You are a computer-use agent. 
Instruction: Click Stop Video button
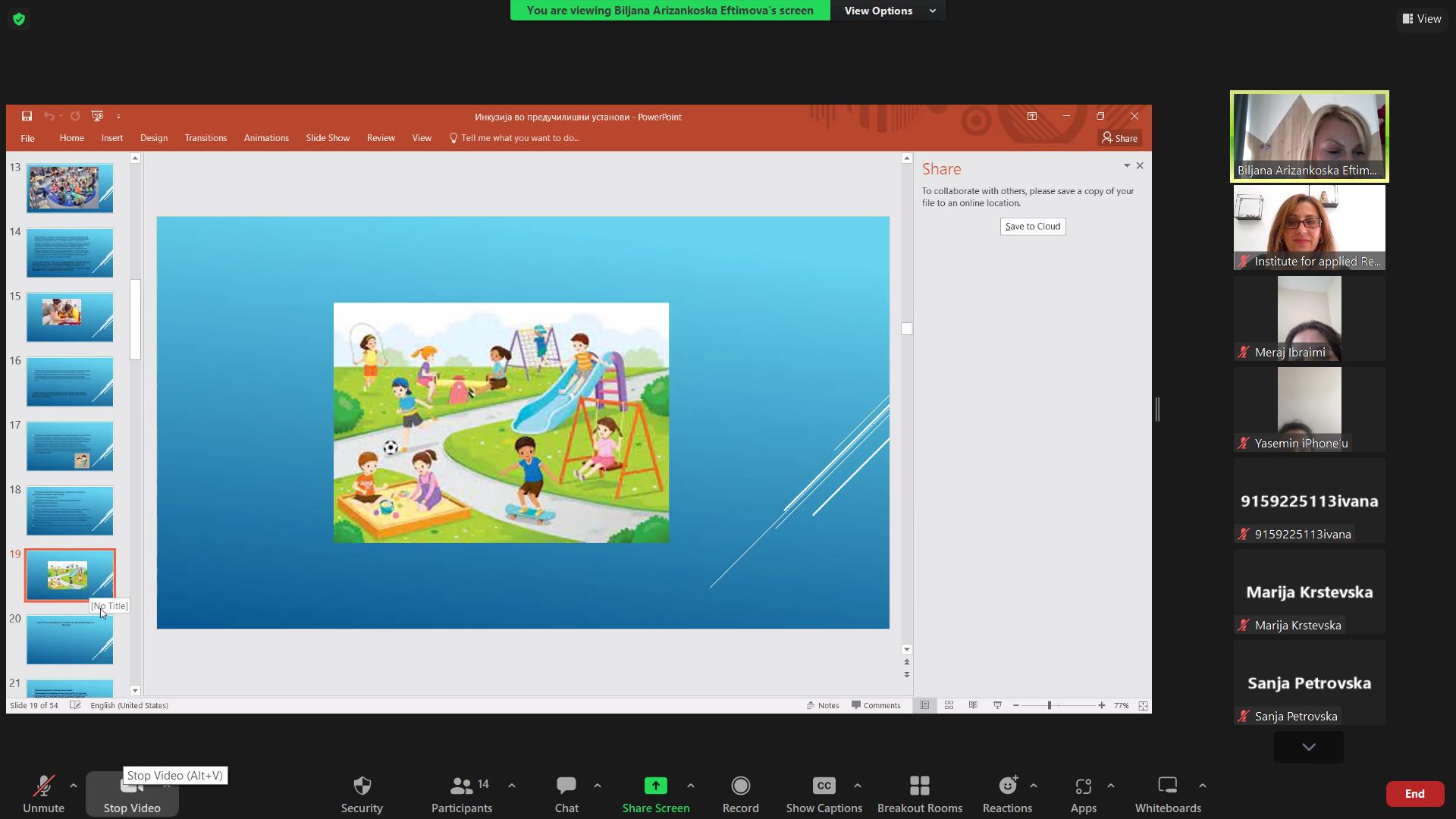132,794
